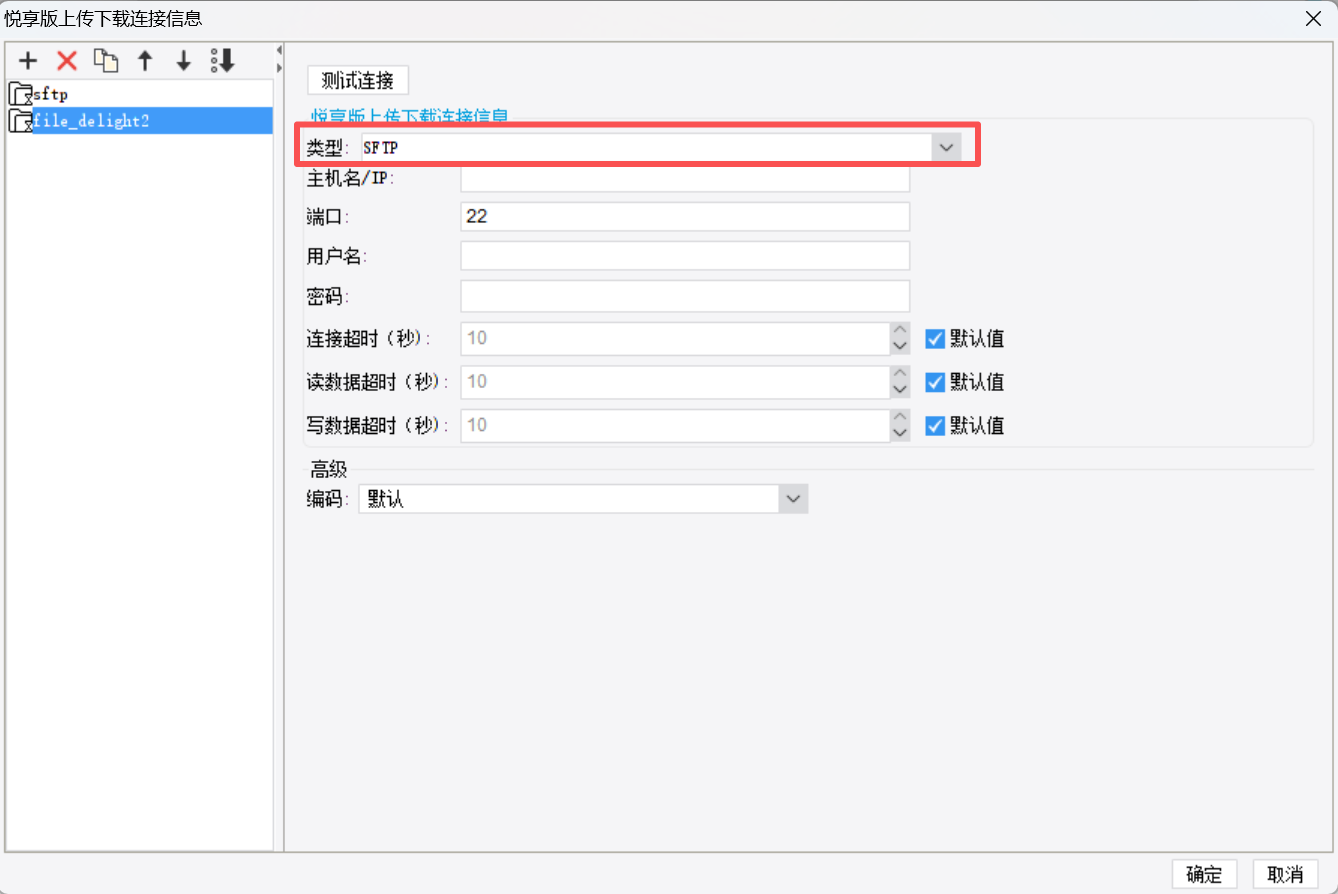Uncheck 默认值 for 连接超时
The width and height of the screenshot is (1338, 894).
coord(935,338)
